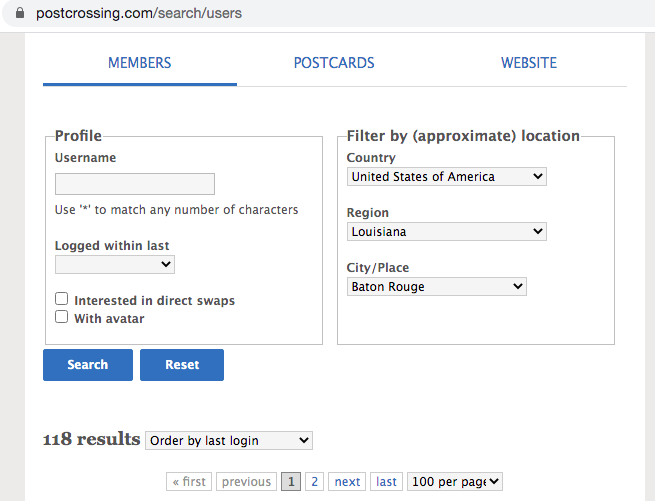This screenshot has height=501, width=655.
Task: Switch to the POSTCARDS tab
Action: tap(334, 63)
